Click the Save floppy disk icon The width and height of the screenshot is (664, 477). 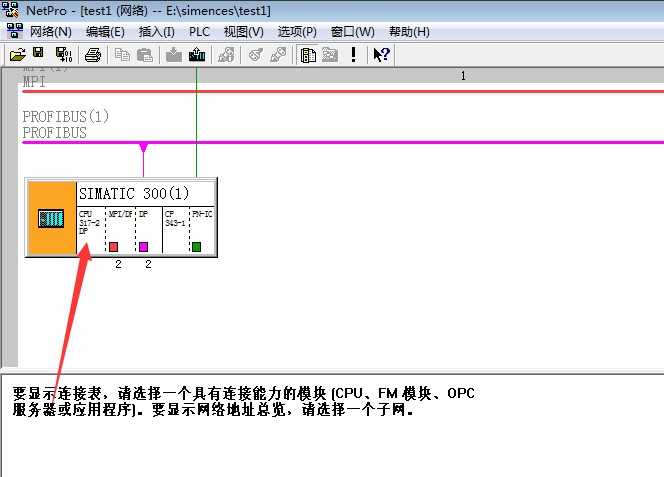point(38,53)
